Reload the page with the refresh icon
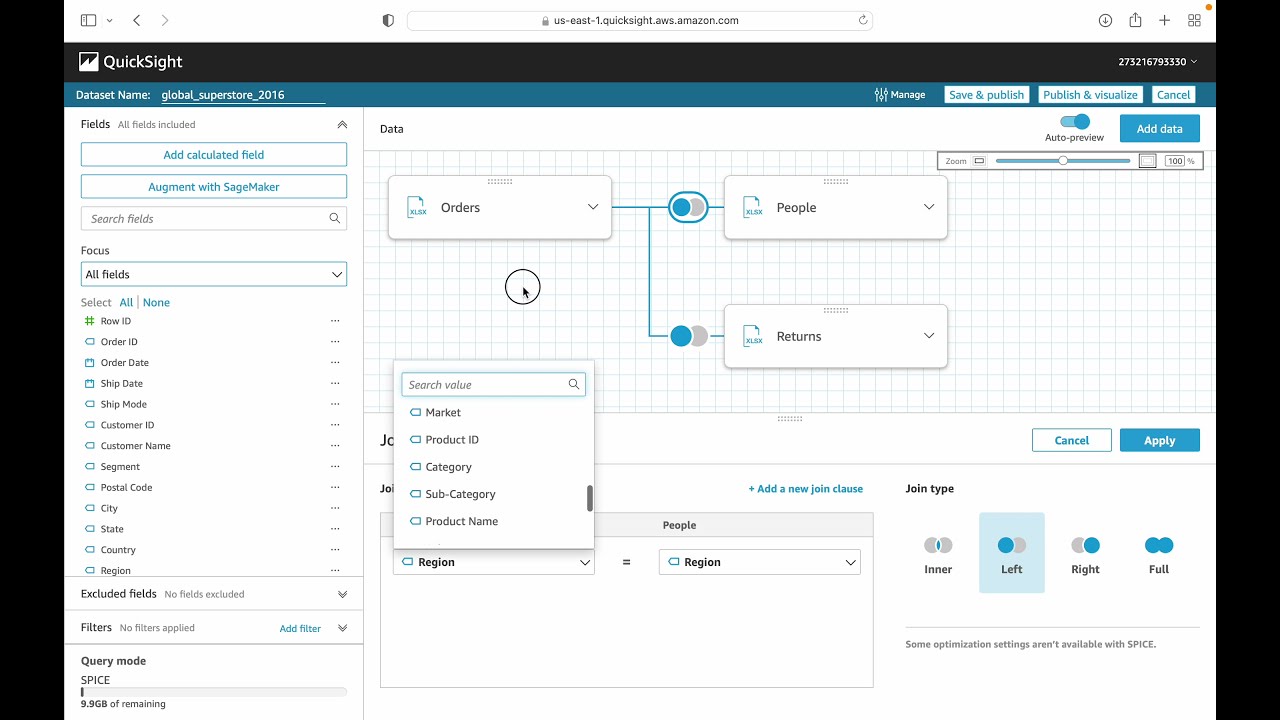 click(863, 20)
